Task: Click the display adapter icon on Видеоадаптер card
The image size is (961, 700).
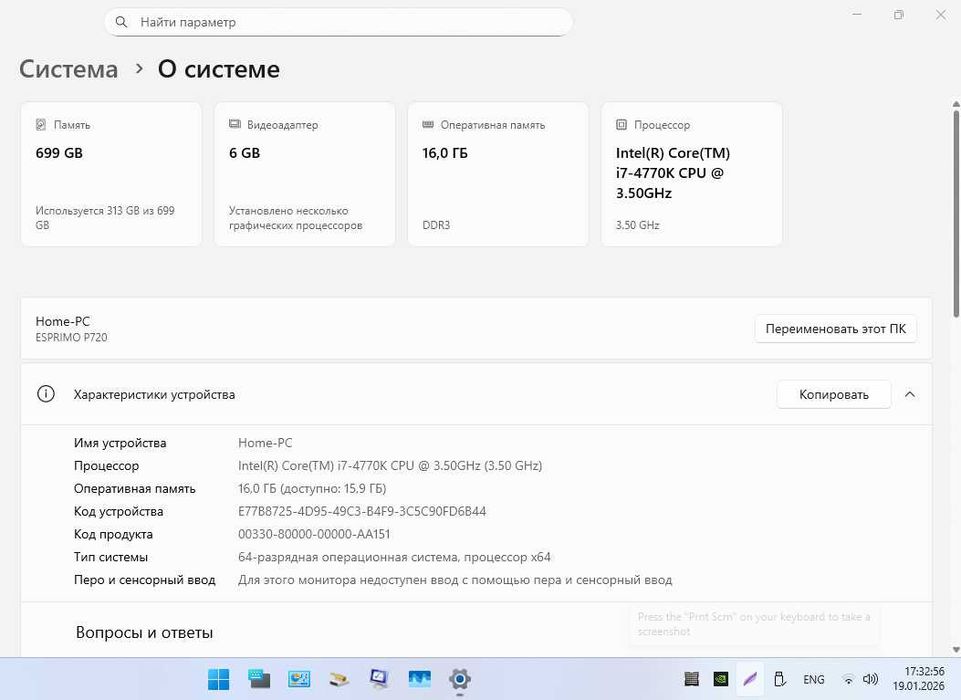Action: click(235, 124)
